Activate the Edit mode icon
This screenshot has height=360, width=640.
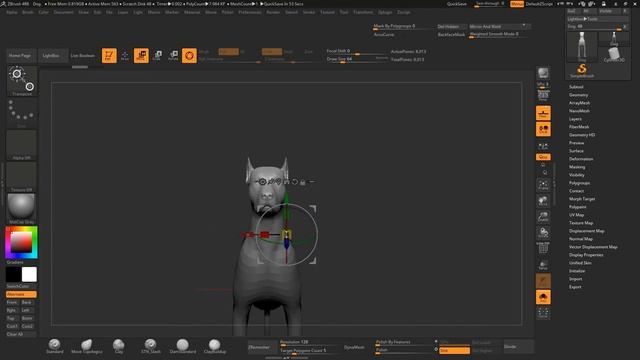tap(109, 55)
